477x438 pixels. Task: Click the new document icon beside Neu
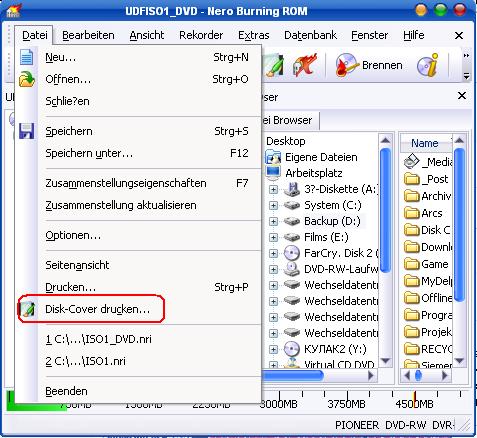27,57
